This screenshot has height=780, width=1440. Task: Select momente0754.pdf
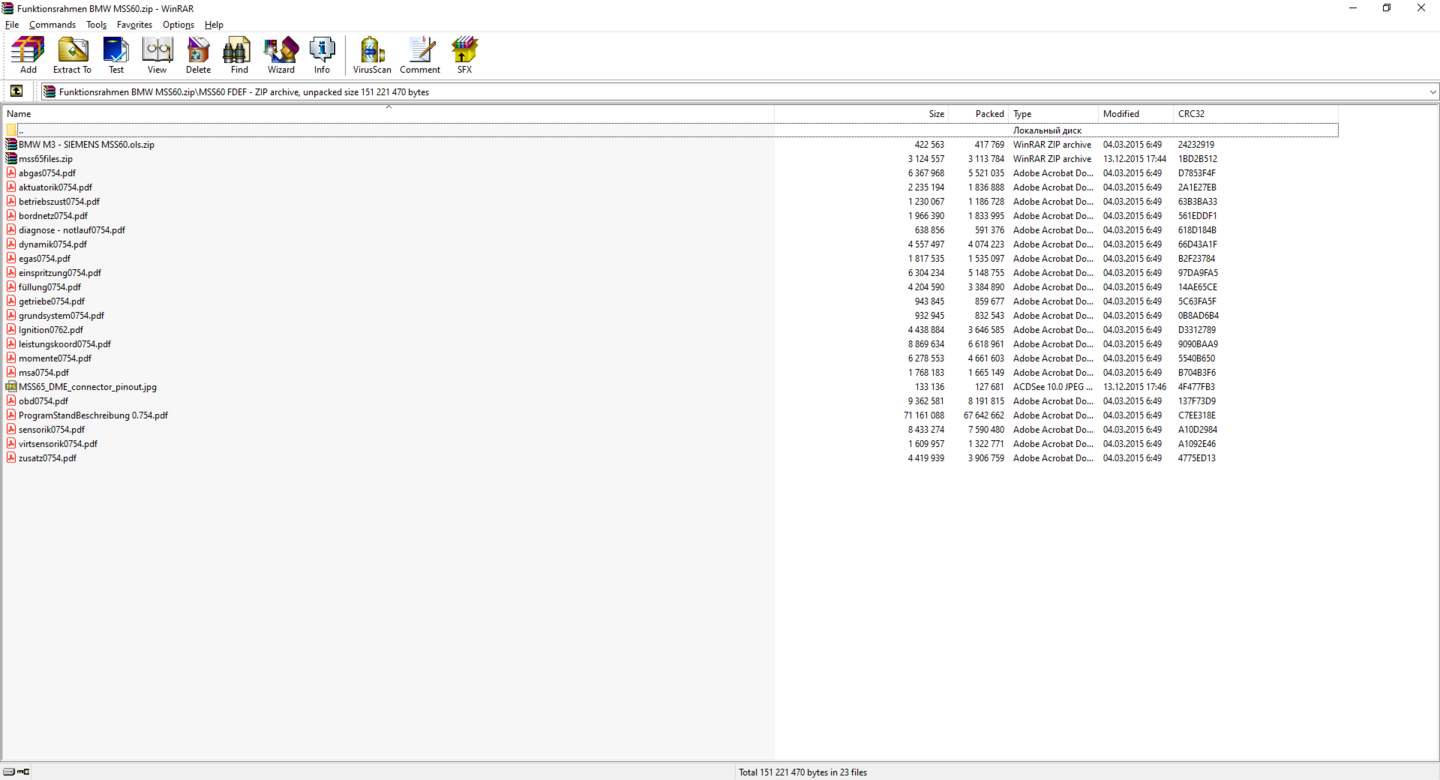tap(55, 358)
